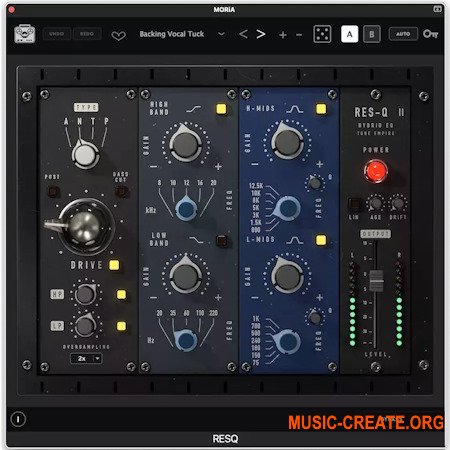This screenshot has width=450, height=450.
Task: Click the RES-Q II title text
Action: 379,112
